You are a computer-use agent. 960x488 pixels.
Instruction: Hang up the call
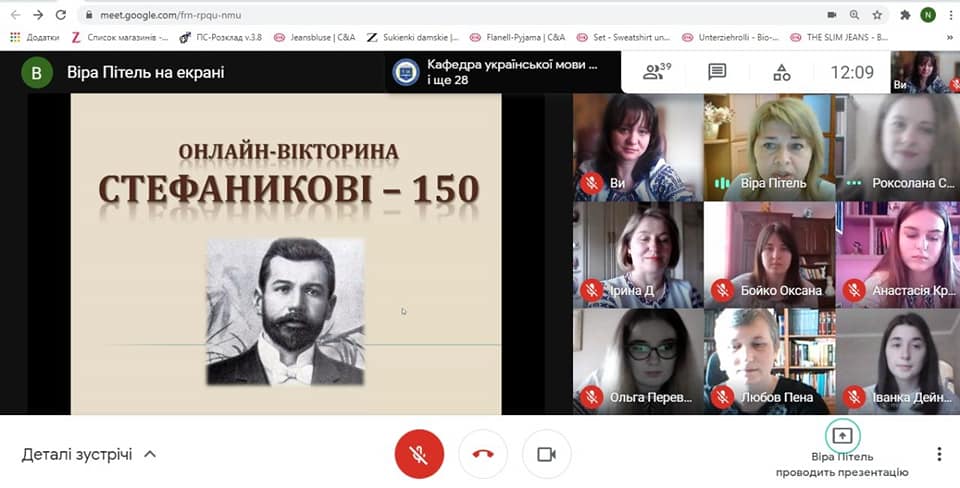pos(483,454)
